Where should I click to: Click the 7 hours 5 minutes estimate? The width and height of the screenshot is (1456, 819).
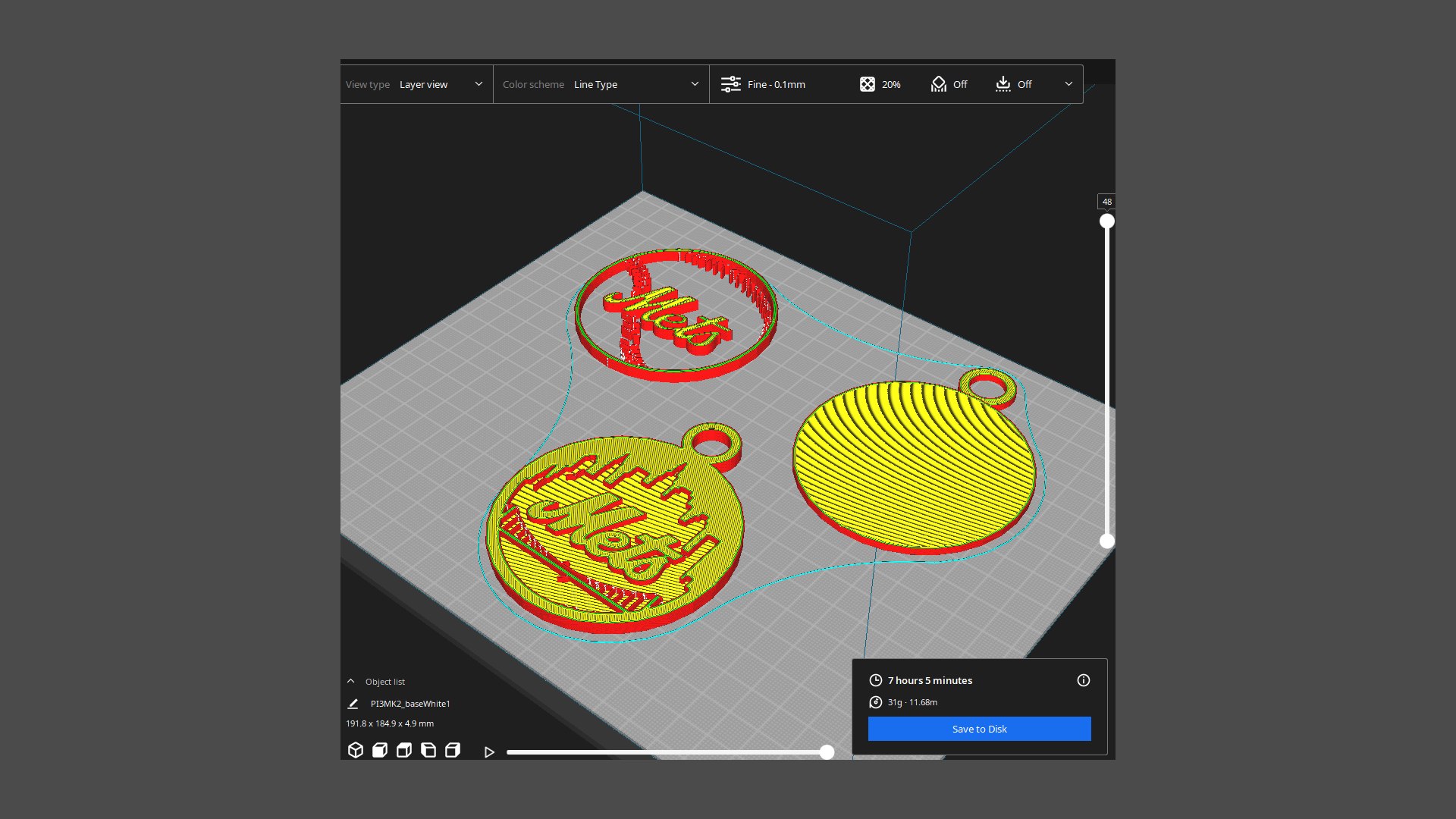(930, 680)
